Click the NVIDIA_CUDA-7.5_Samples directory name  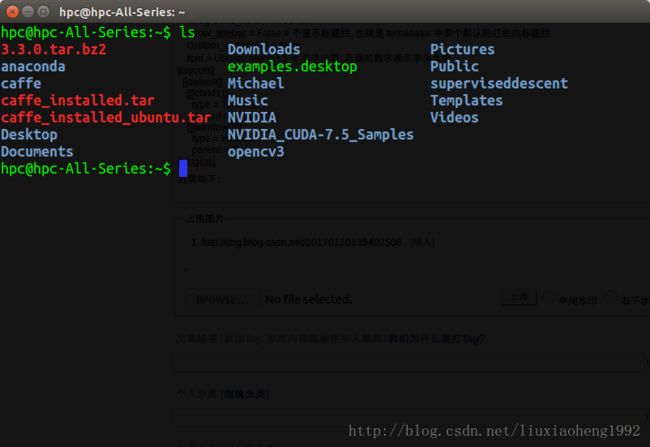pyautogui.click(x=320, y=135)
